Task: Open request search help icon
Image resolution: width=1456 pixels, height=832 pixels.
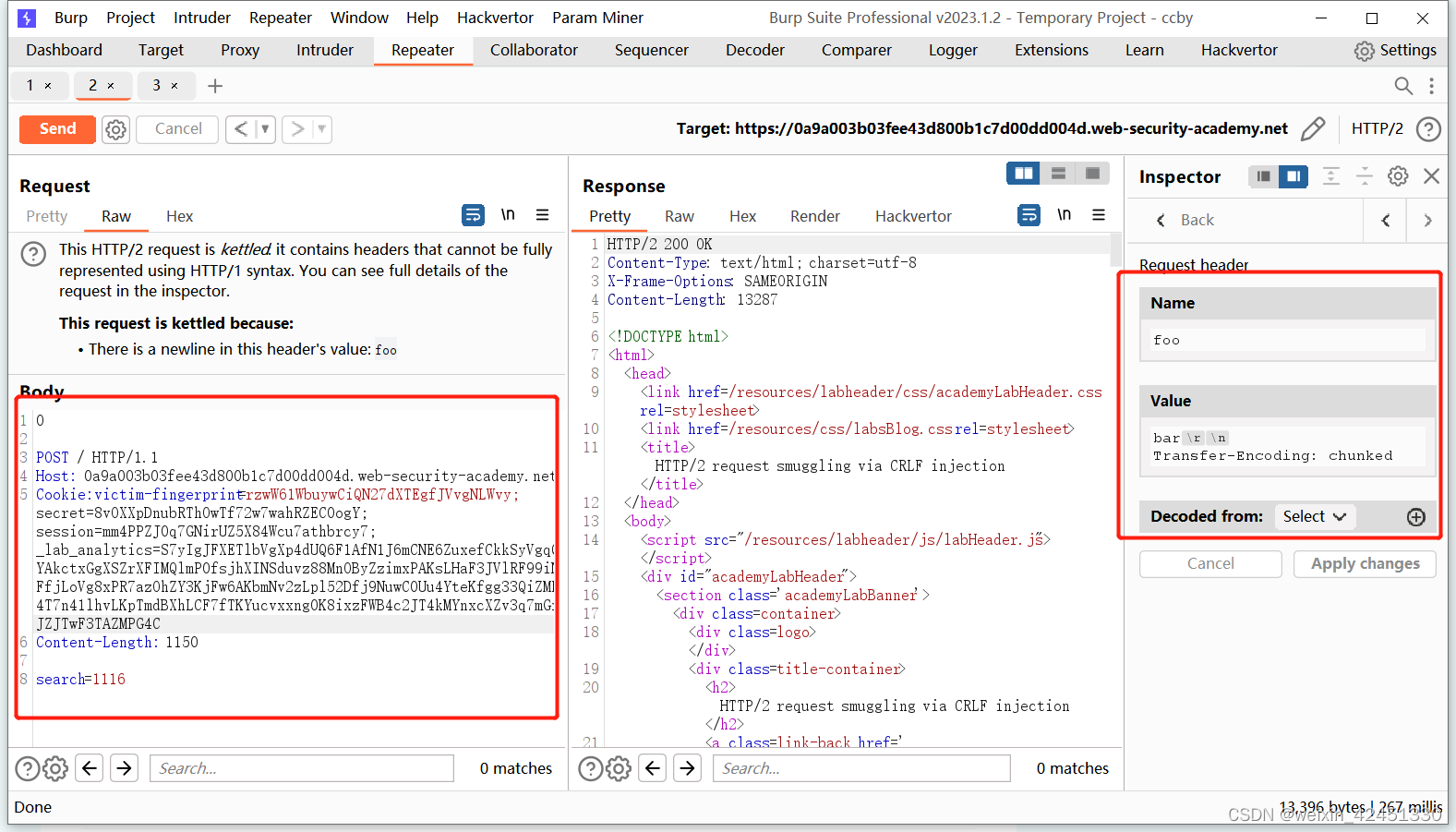Action: (x=28, y=768)
